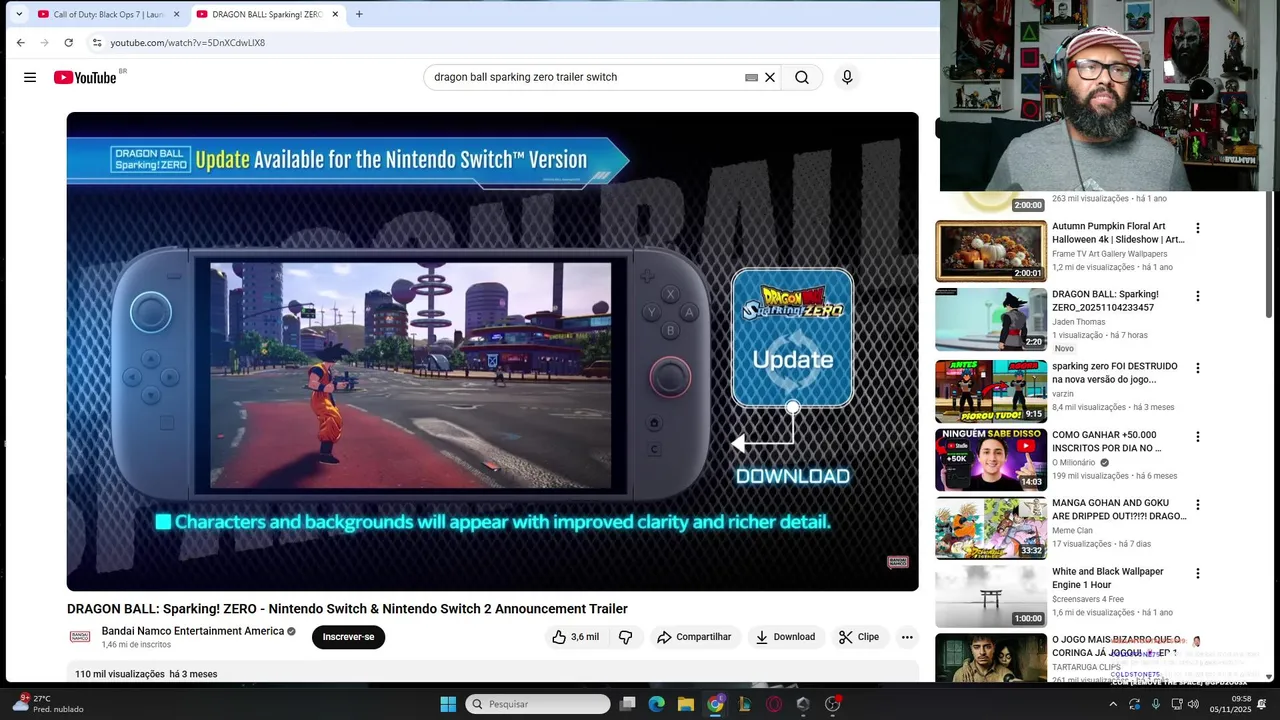Image resolution: width=1280 pixels, height=720 pixels.
Task: Switch to the Call of Duty: Black Ops 7 tab
Action: coord(109,14)
